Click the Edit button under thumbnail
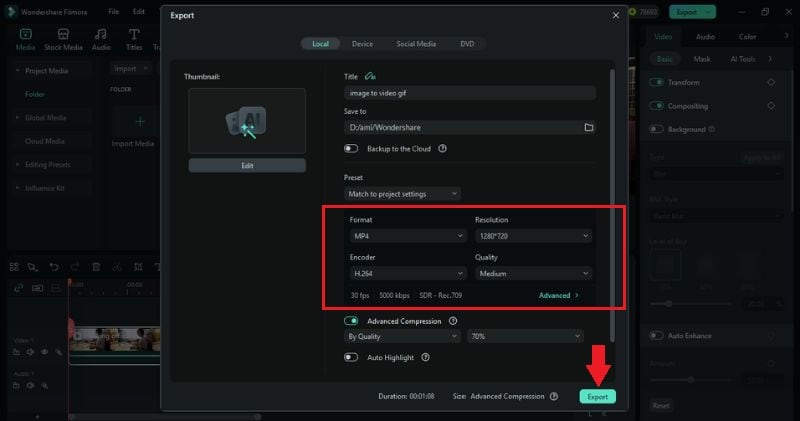Image resolution: width=800 pixels, height=421 pixels. [x=247, y=165]
